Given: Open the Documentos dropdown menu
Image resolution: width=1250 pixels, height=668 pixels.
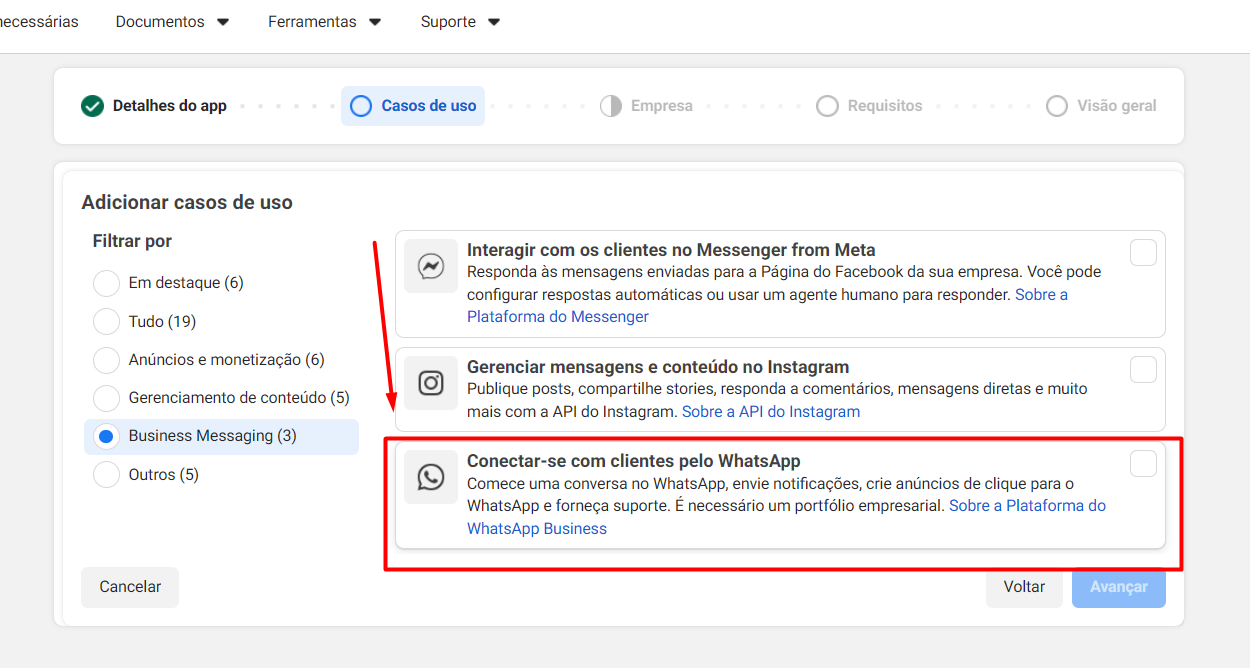Looking at the screenshot, I should click(173, 22).
